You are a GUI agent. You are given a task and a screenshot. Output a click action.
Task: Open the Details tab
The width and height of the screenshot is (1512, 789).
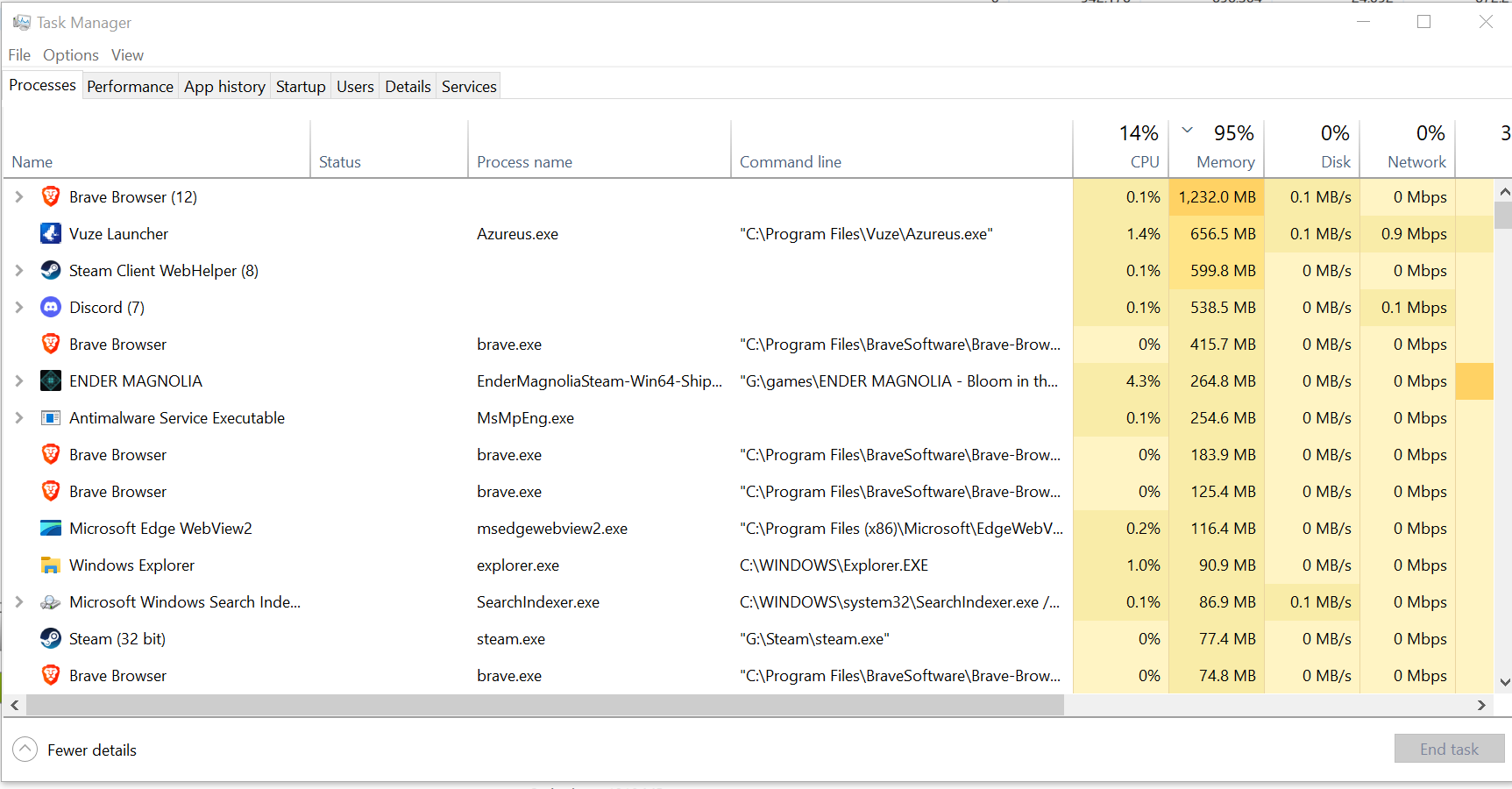[x=408, y=86]
